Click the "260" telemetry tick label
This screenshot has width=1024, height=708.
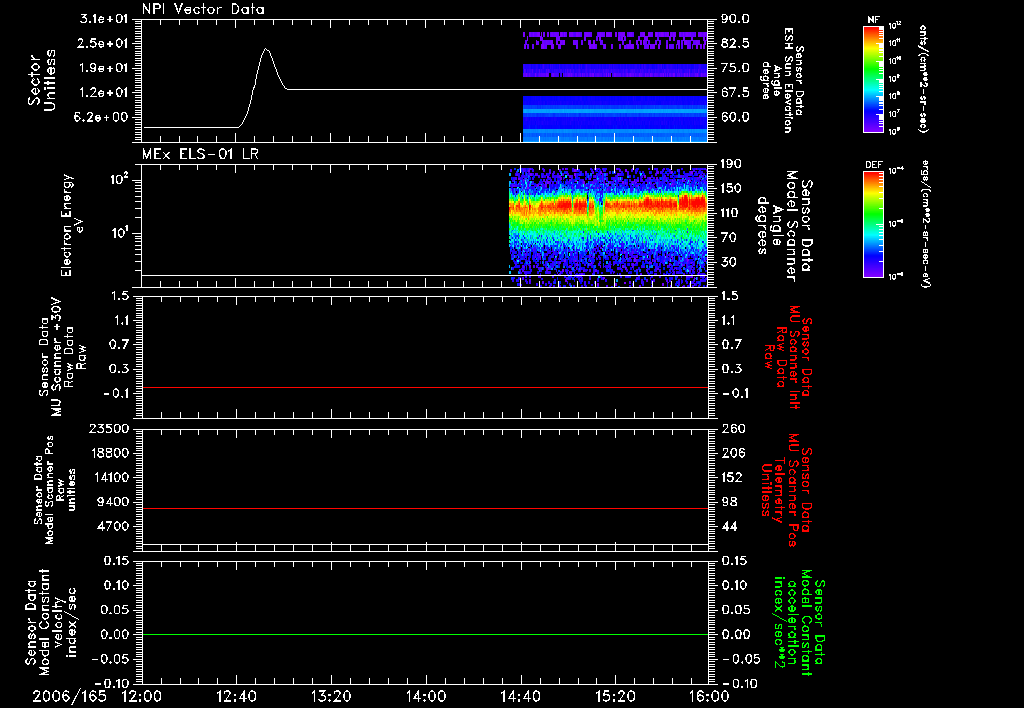click(x=733, y=429)
